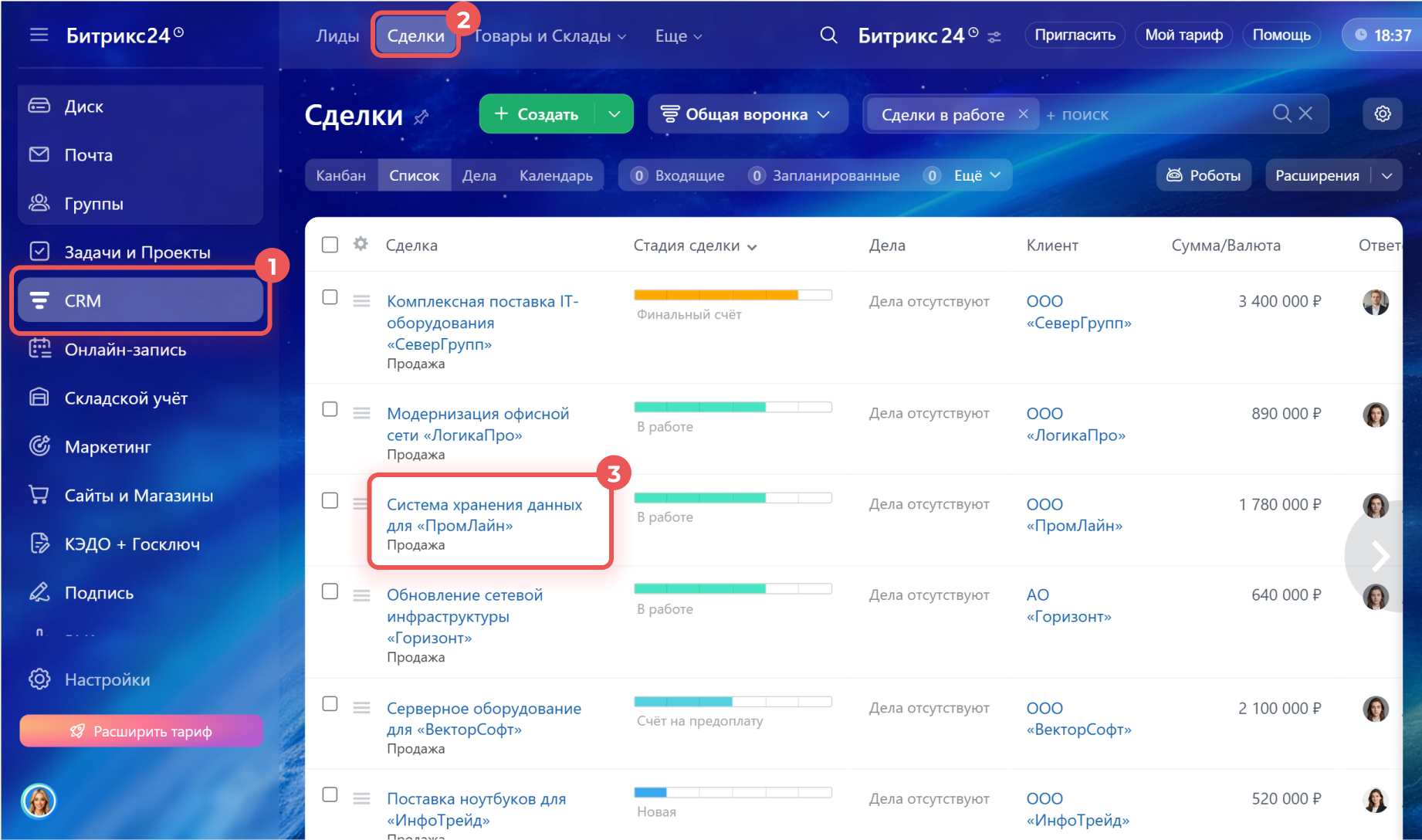Select the ПромЛайн deal row checkbox
This screenshot has height=840, width=1422.
330,500
